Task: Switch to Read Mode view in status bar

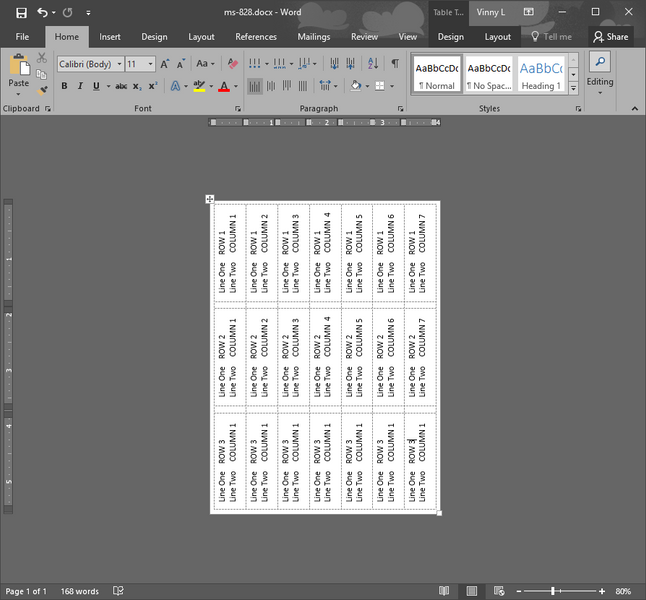Action: 444,591
